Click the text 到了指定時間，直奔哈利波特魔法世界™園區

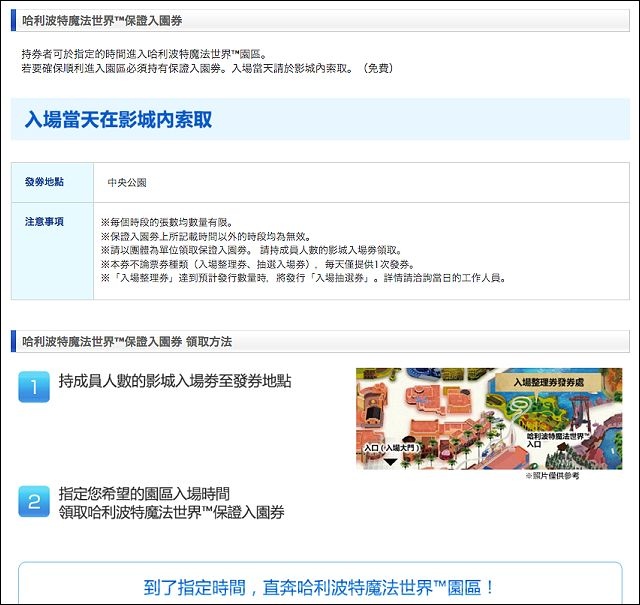click(x=319, y=587)
